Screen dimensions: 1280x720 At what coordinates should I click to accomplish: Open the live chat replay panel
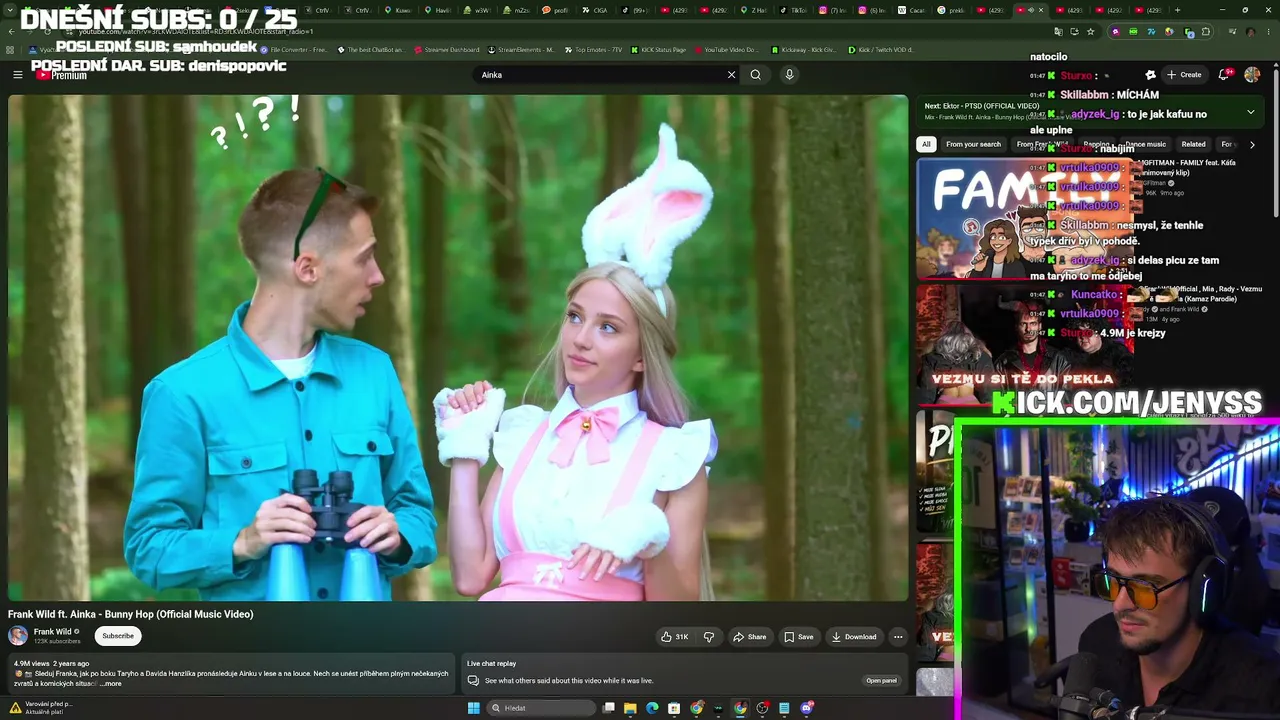click(x=881, y=681)
